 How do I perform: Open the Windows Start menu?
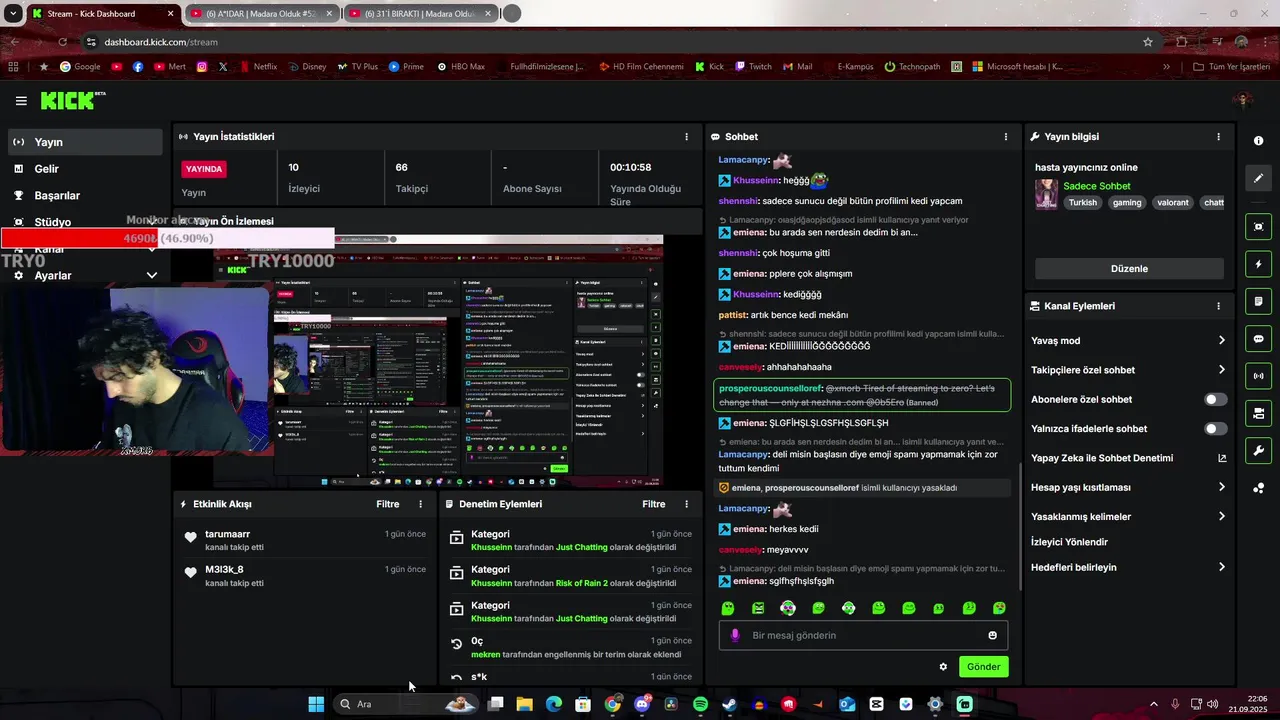point(316,704)
